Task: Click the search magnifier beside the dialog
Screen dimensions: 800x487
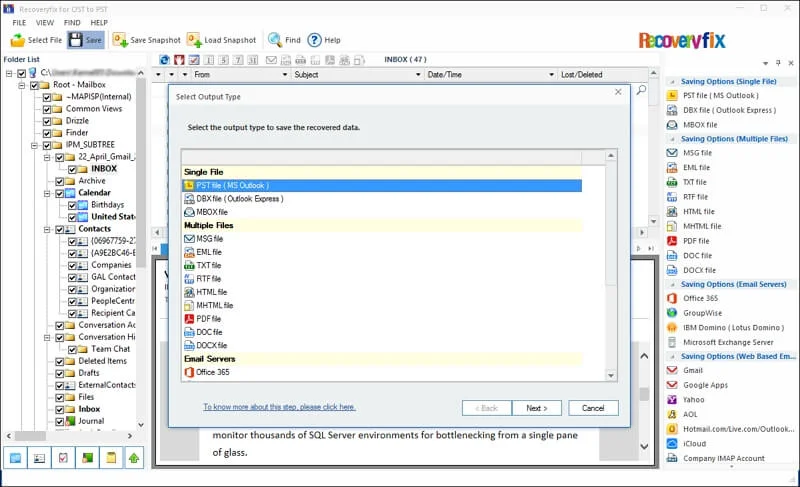Action: point(641,90)
